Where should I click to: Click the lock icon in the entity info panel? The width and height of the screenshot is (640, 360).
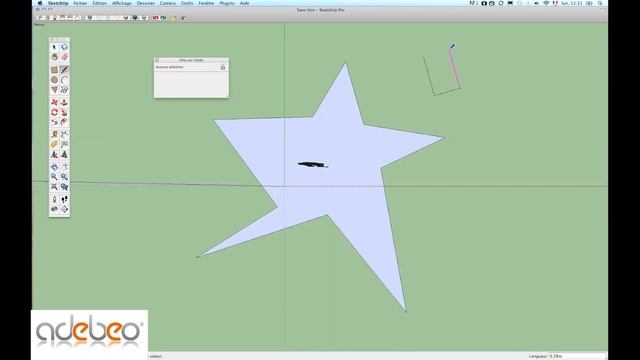[x=223, y=67]
